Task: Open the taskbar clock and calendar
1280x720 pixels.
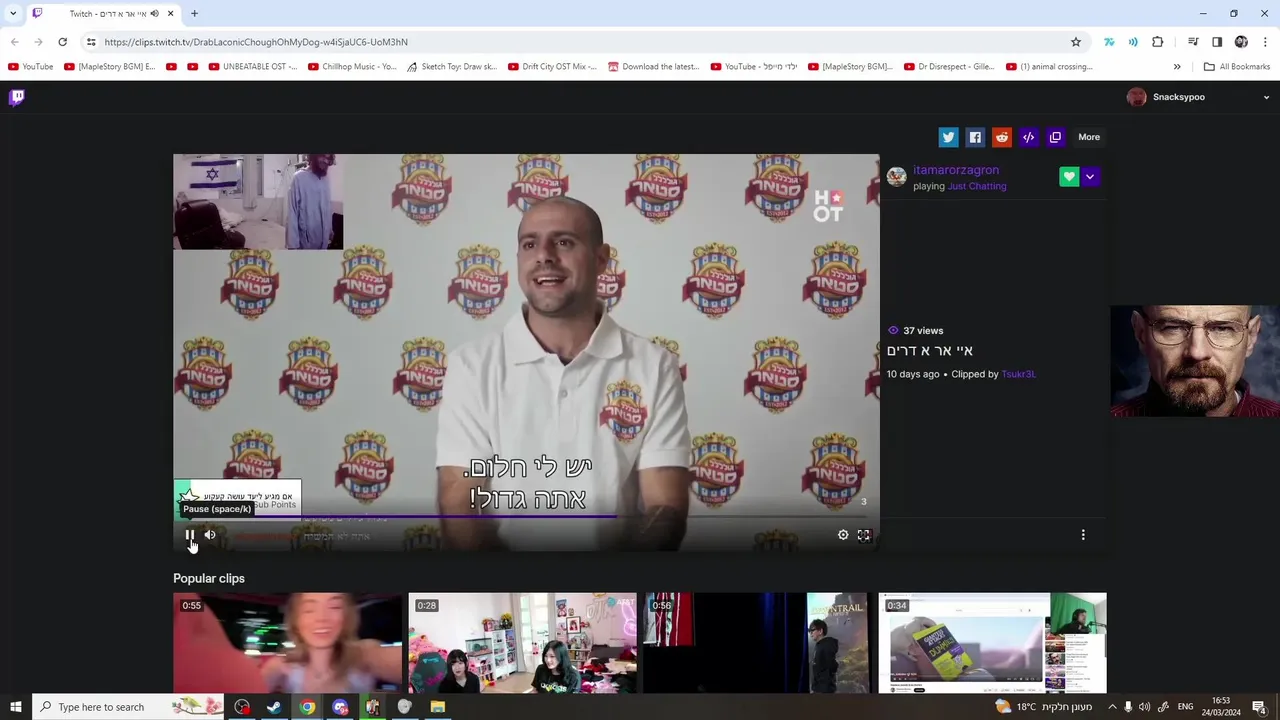Action: click(1221, 707)
